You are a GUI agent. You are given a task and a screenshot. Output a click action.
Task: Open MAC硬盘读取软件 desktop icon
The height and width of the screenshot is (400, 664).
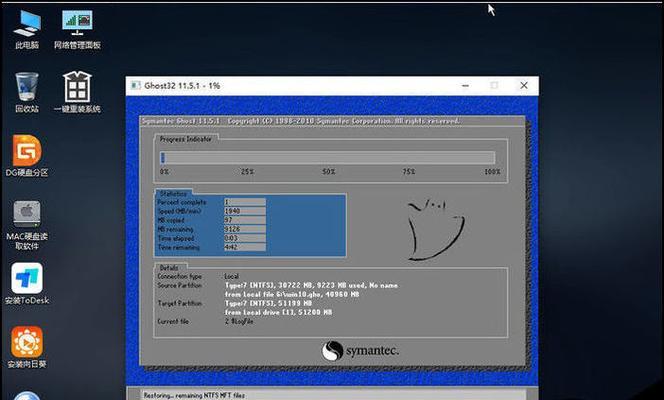click(27, 225)
